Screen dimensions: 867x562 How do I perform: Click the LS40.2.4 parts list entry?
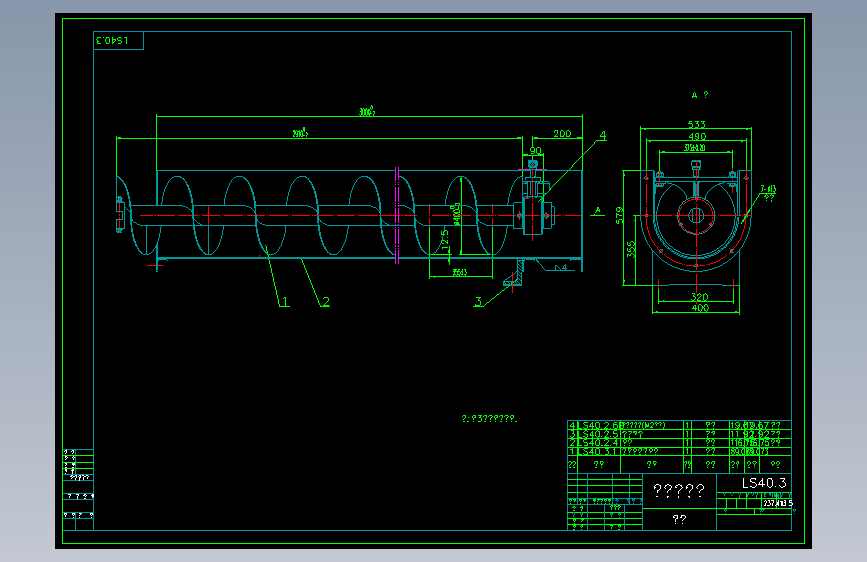point(600,443)
